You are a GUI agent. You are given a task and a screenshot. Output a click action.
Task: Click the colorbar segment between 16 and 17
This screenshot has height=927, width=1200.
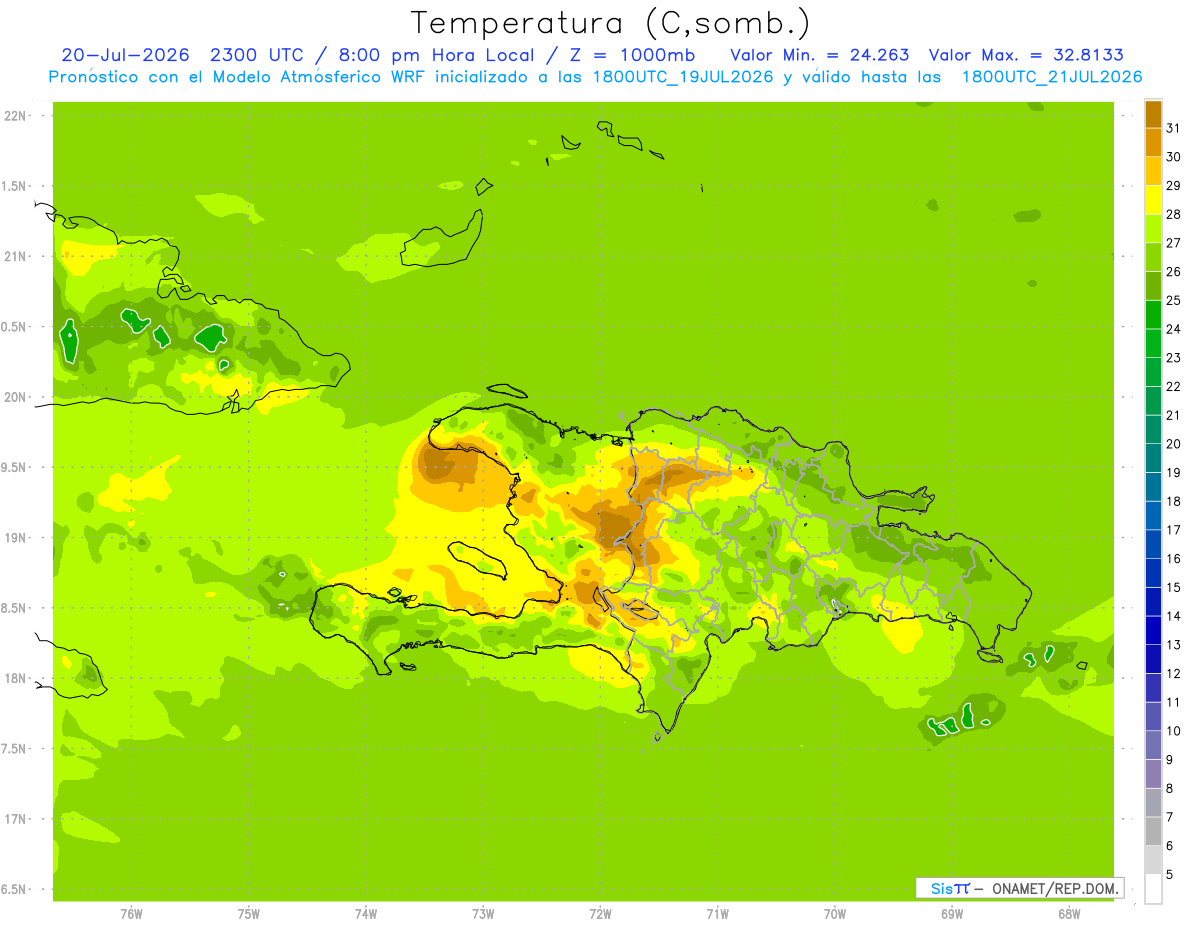tap(1153, 545)
